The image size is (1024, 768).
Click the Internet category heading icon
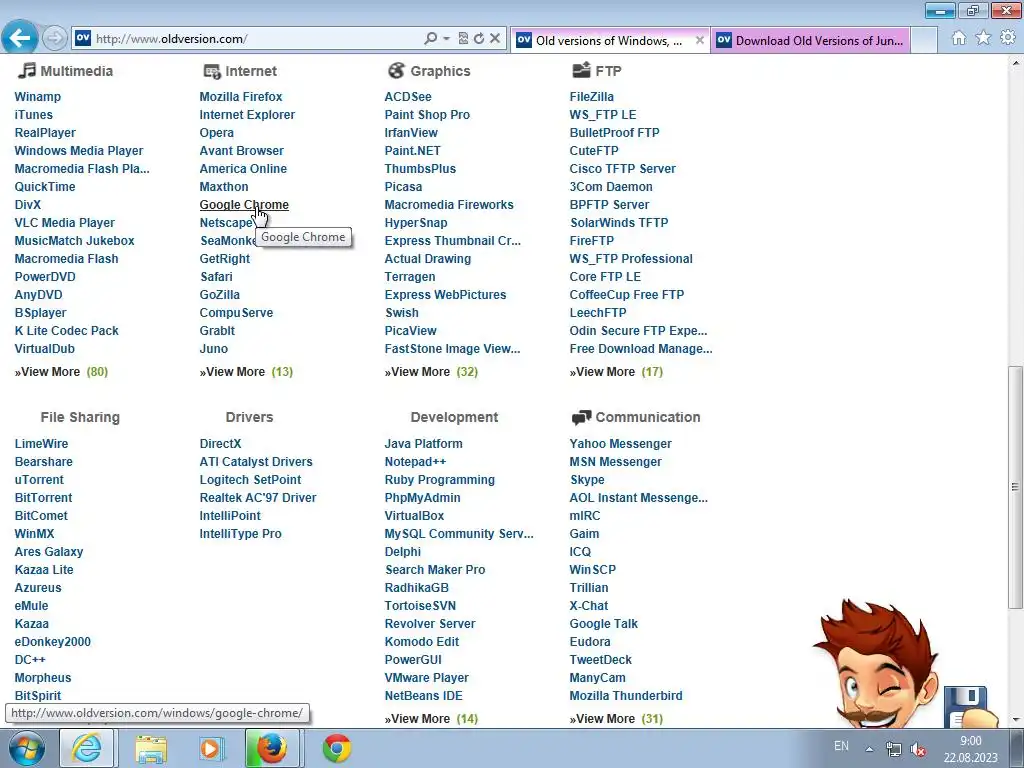click(212, 71)
